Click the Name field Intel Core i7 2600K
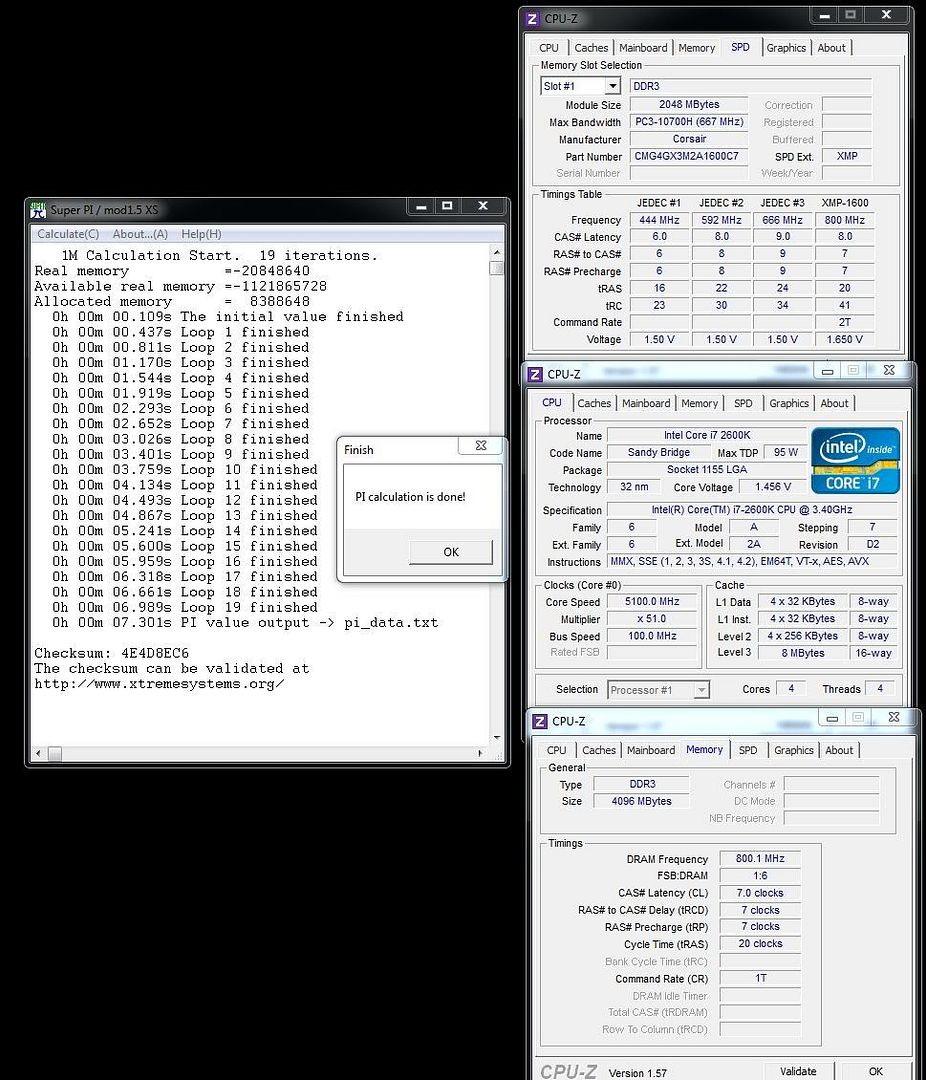The width and height of the screenshot is (926, 1080). pos(707,435)
